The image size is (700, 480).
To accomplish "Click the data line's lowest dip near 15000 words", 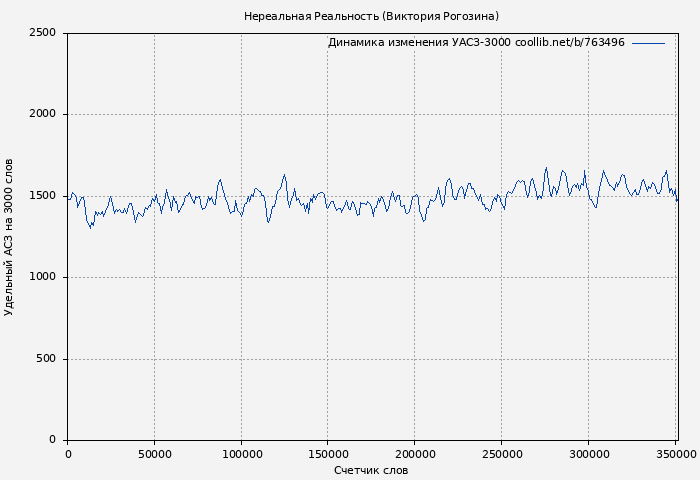I will coord(91,228).
